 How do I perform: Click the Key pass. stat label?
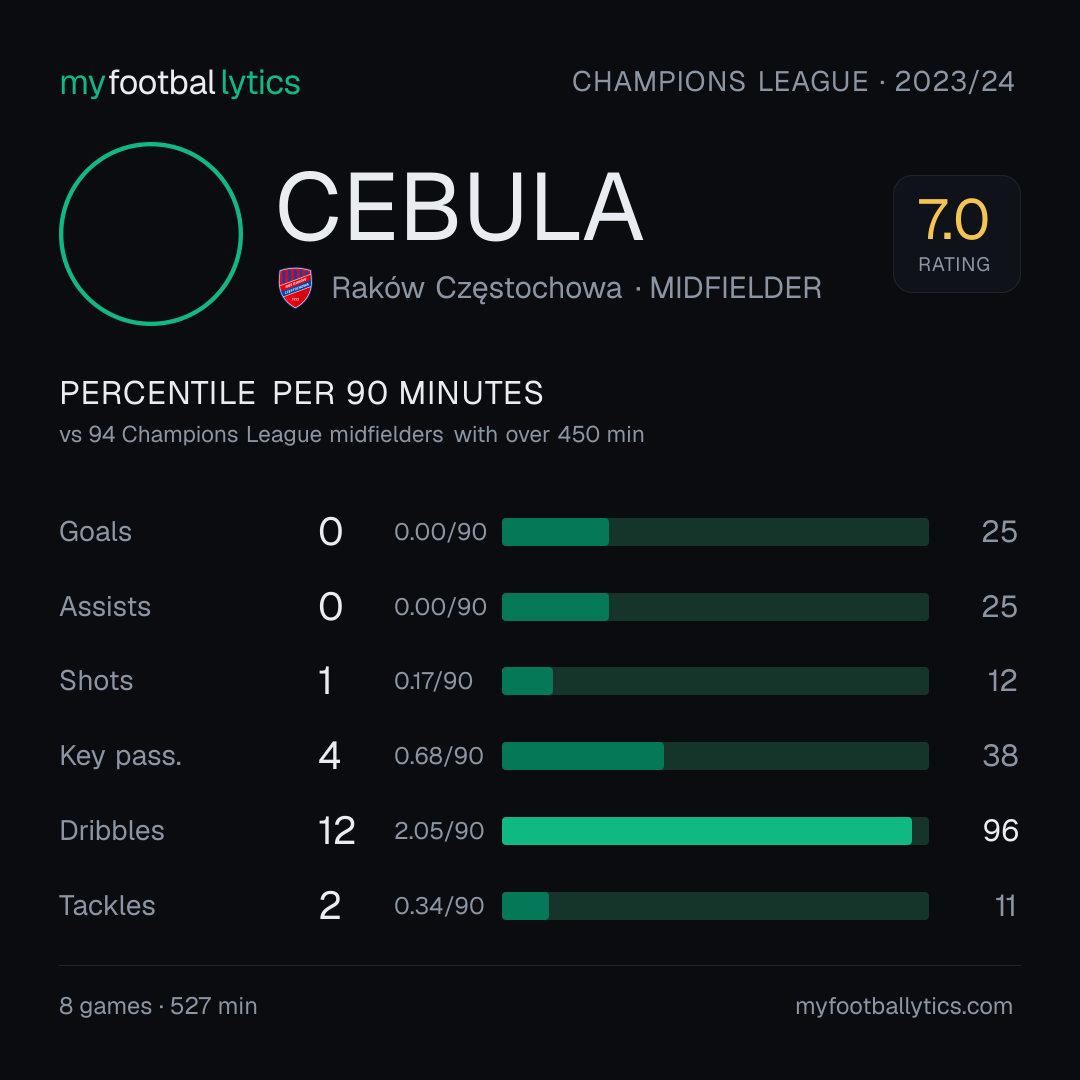pyautogui.click(x=121, y=756)
